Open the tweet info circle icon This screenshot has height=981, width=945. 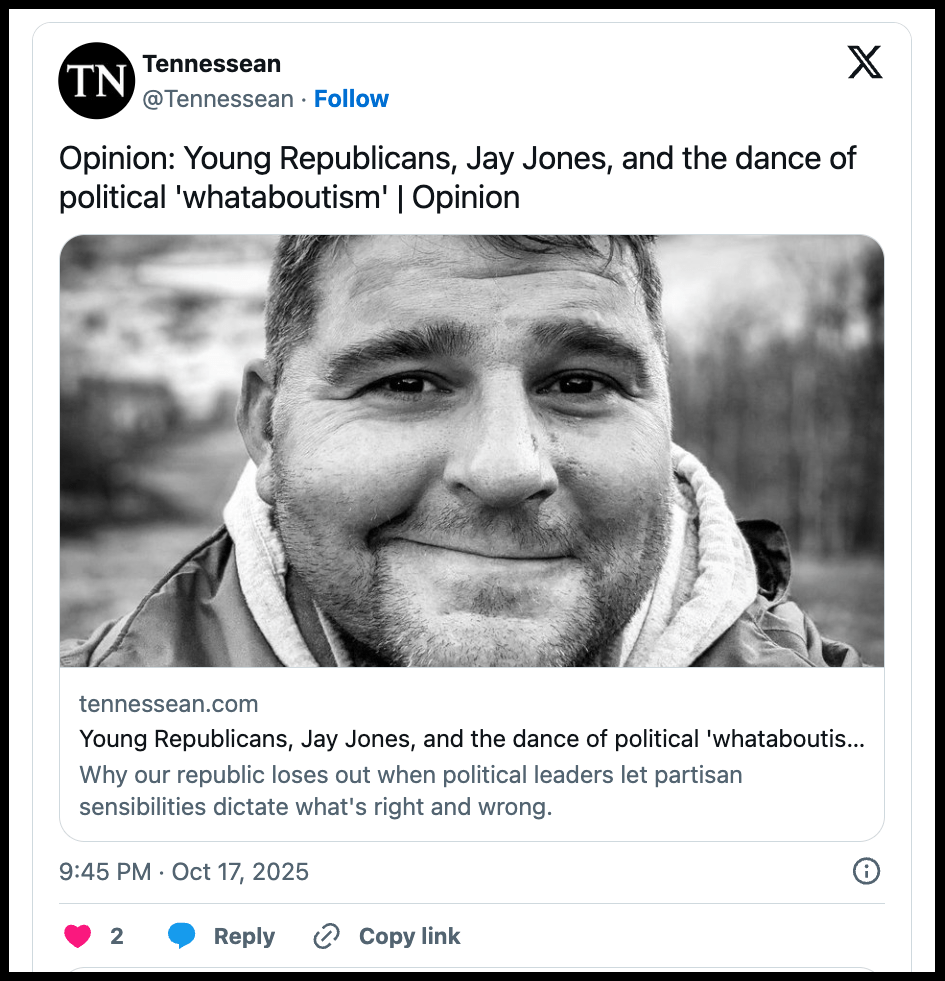click(866, 871)
